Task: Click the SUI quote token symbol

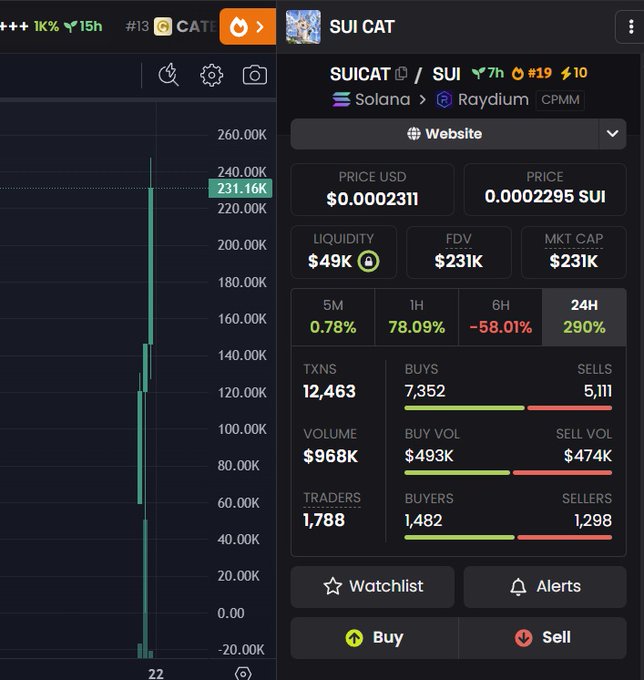Action: [x=446, y=74]
